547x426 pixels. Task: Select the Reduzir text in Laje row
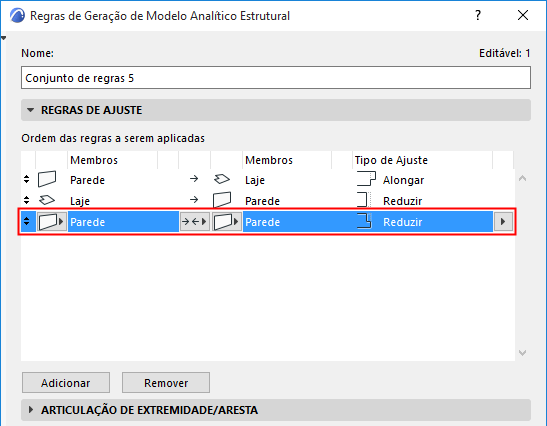[403, 201]
